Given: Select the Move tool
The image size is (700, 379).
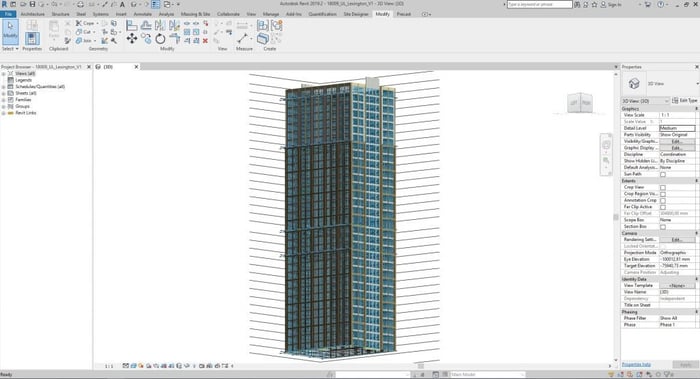Looking at the screenshot, I should click(x=131, y=39).
